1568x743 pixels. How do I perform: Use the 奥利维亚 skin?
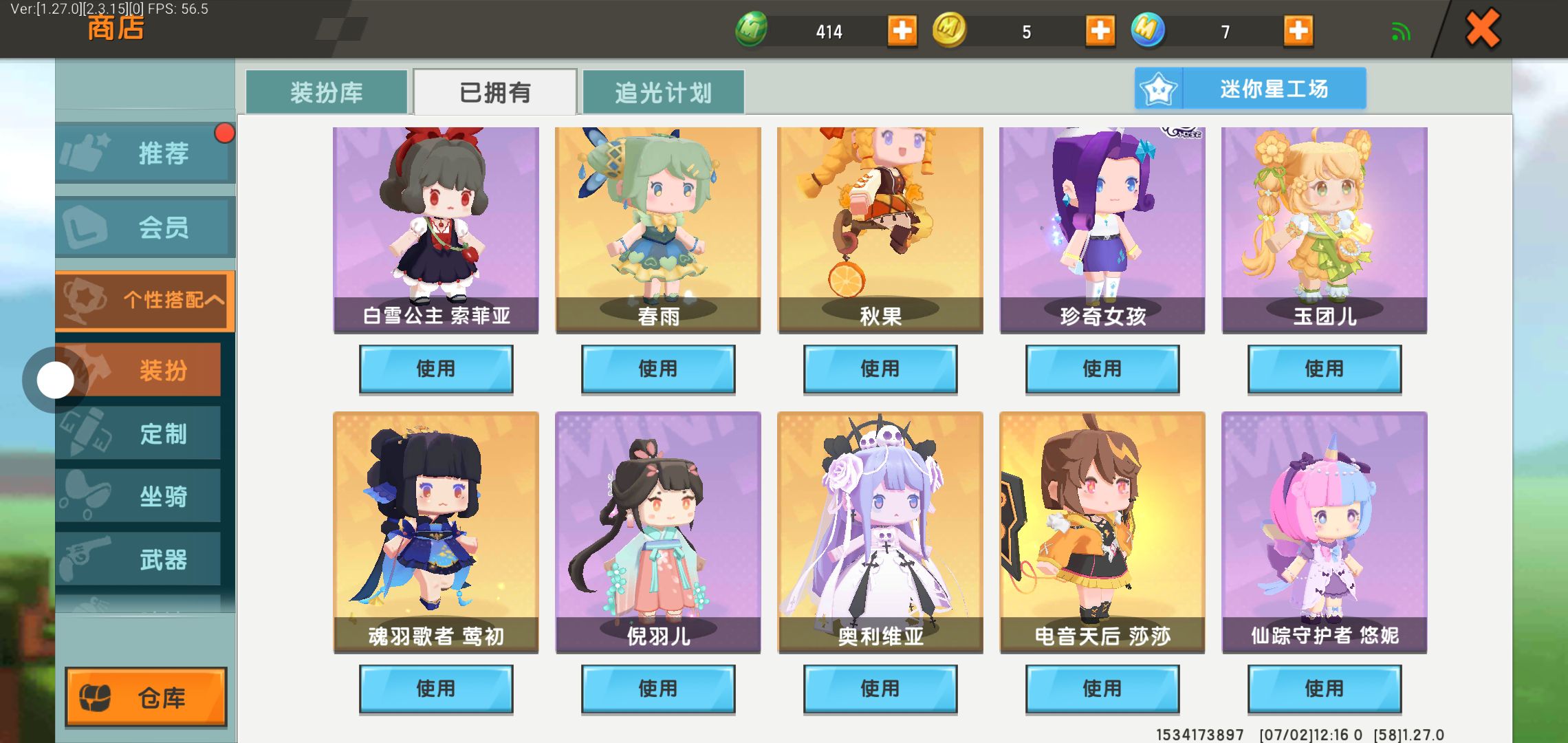pyautogui.click(x=880, y=689)
